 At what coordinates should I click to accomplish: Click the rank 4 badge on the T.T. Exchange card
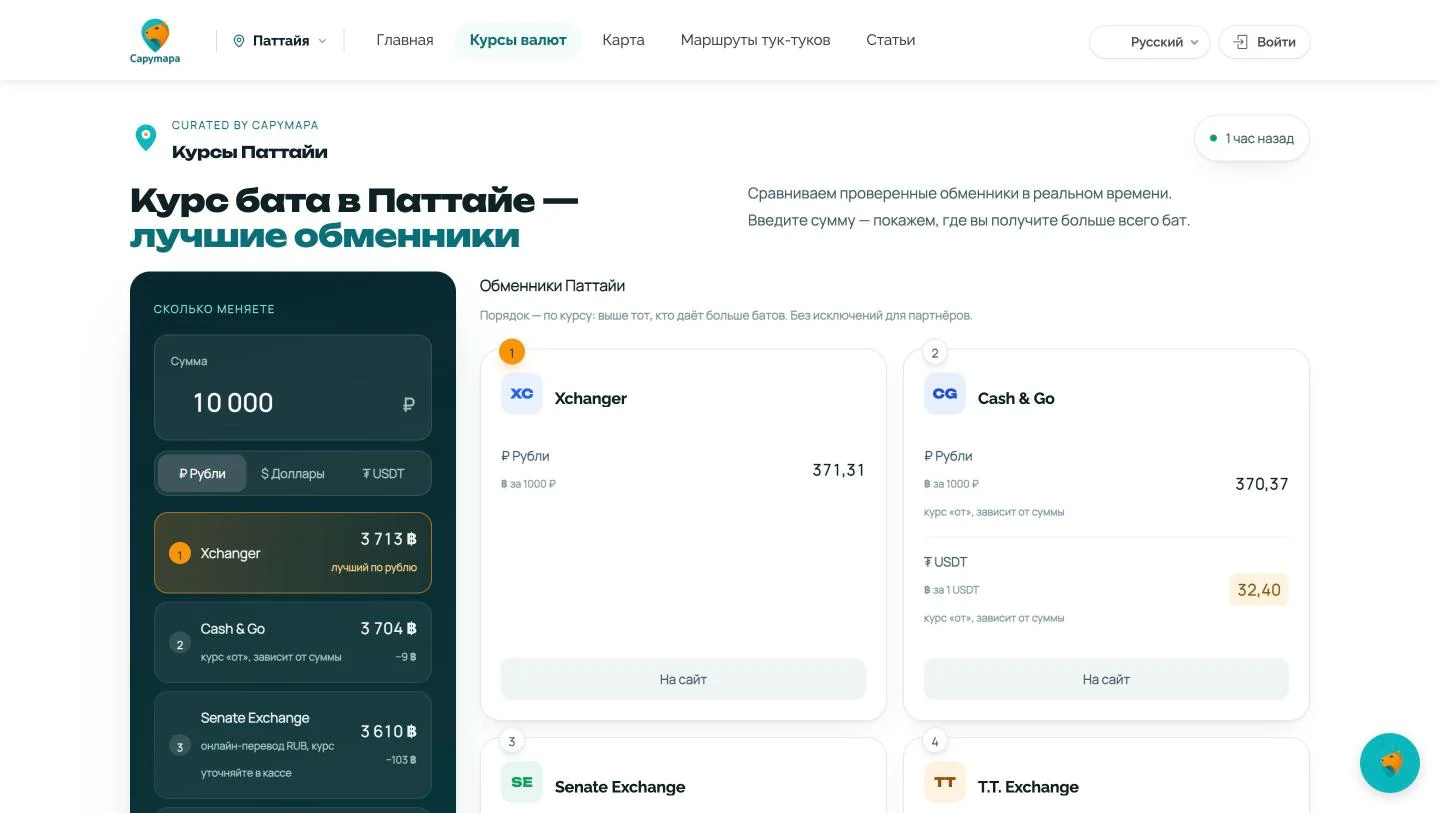pos(935,741)
